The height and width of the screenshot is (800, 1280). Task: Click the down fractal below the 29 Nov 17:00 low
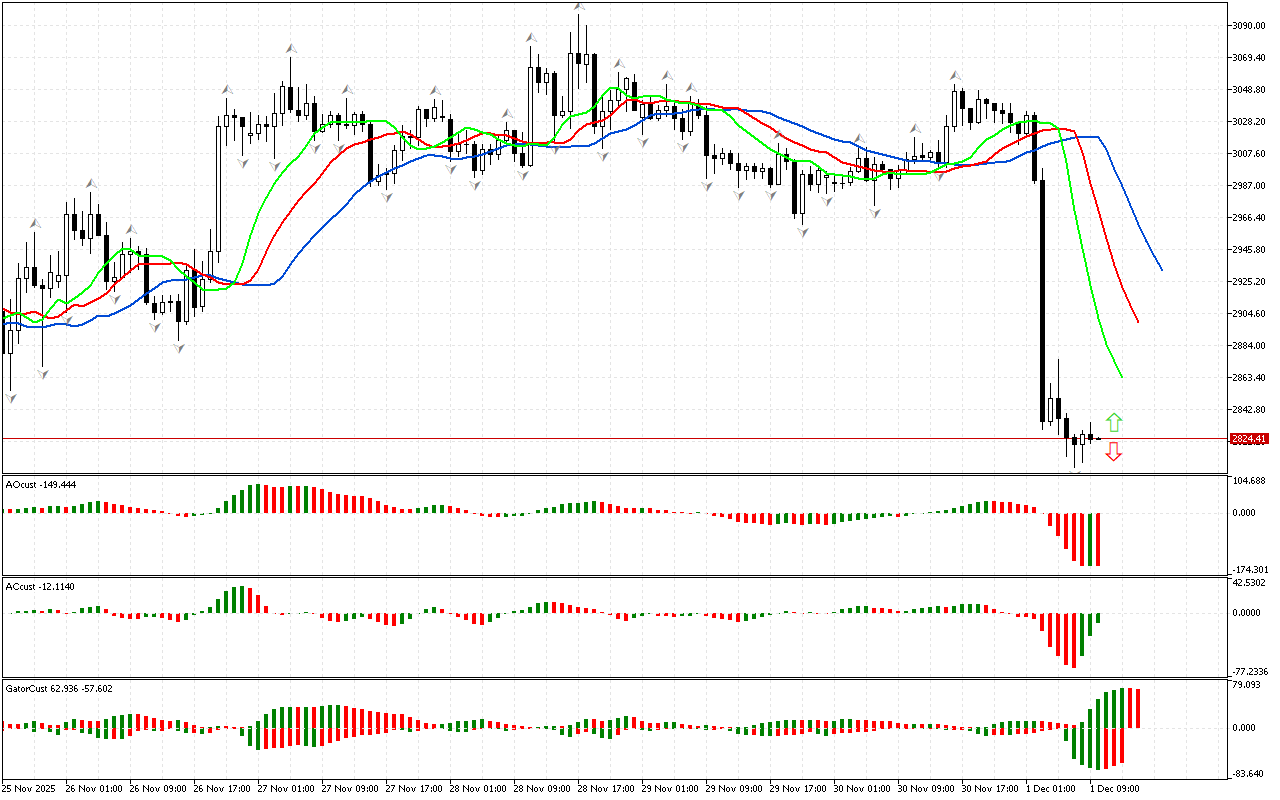[x=802, y=231]
